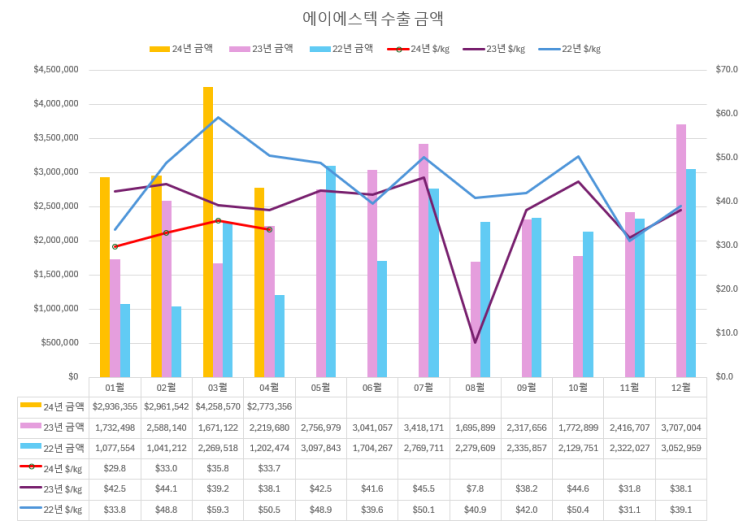Select the cell $2,773,356

(x=269, y=407)
